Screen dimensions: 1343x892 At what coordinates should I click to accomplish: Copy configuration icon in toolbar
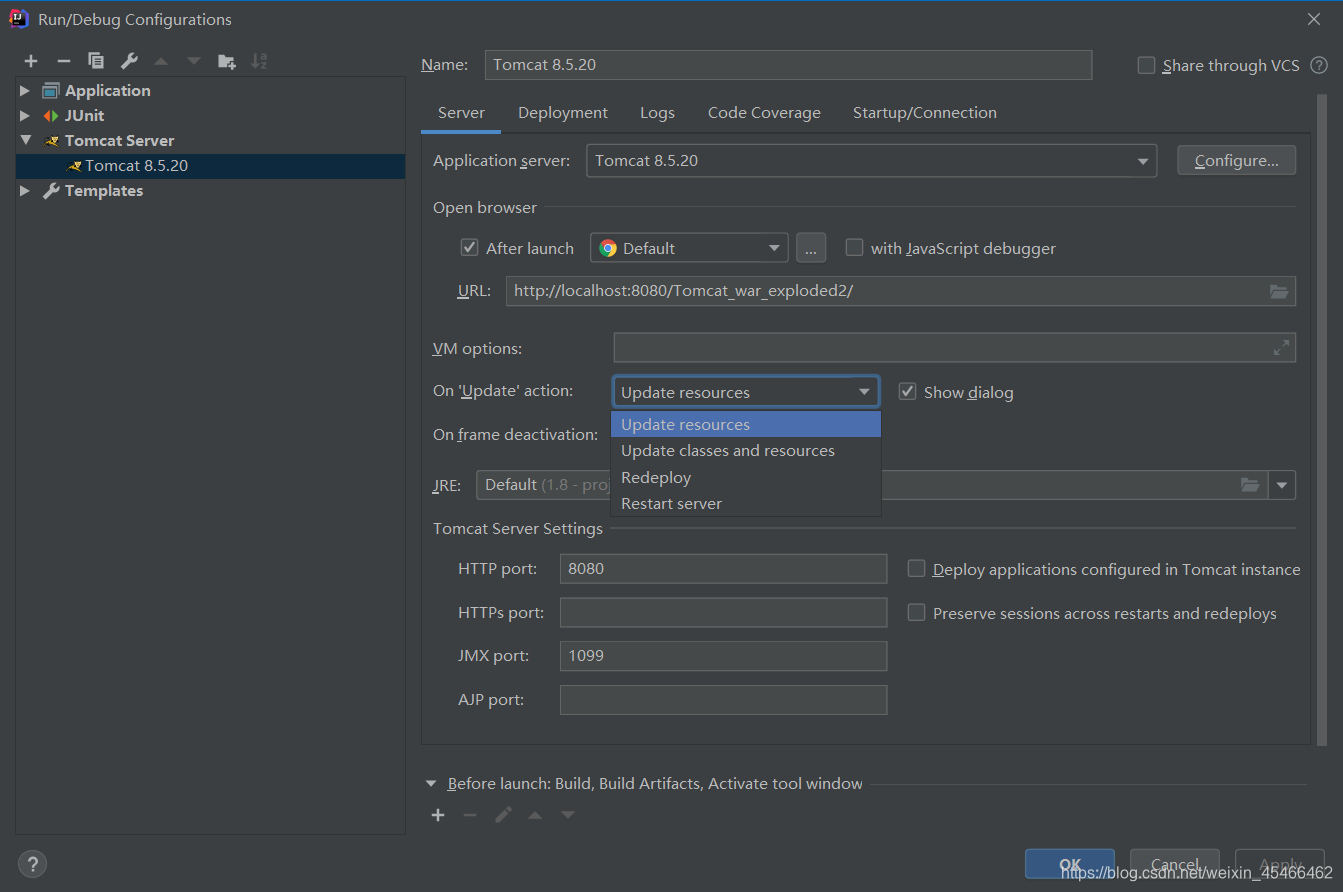[96, 61]
